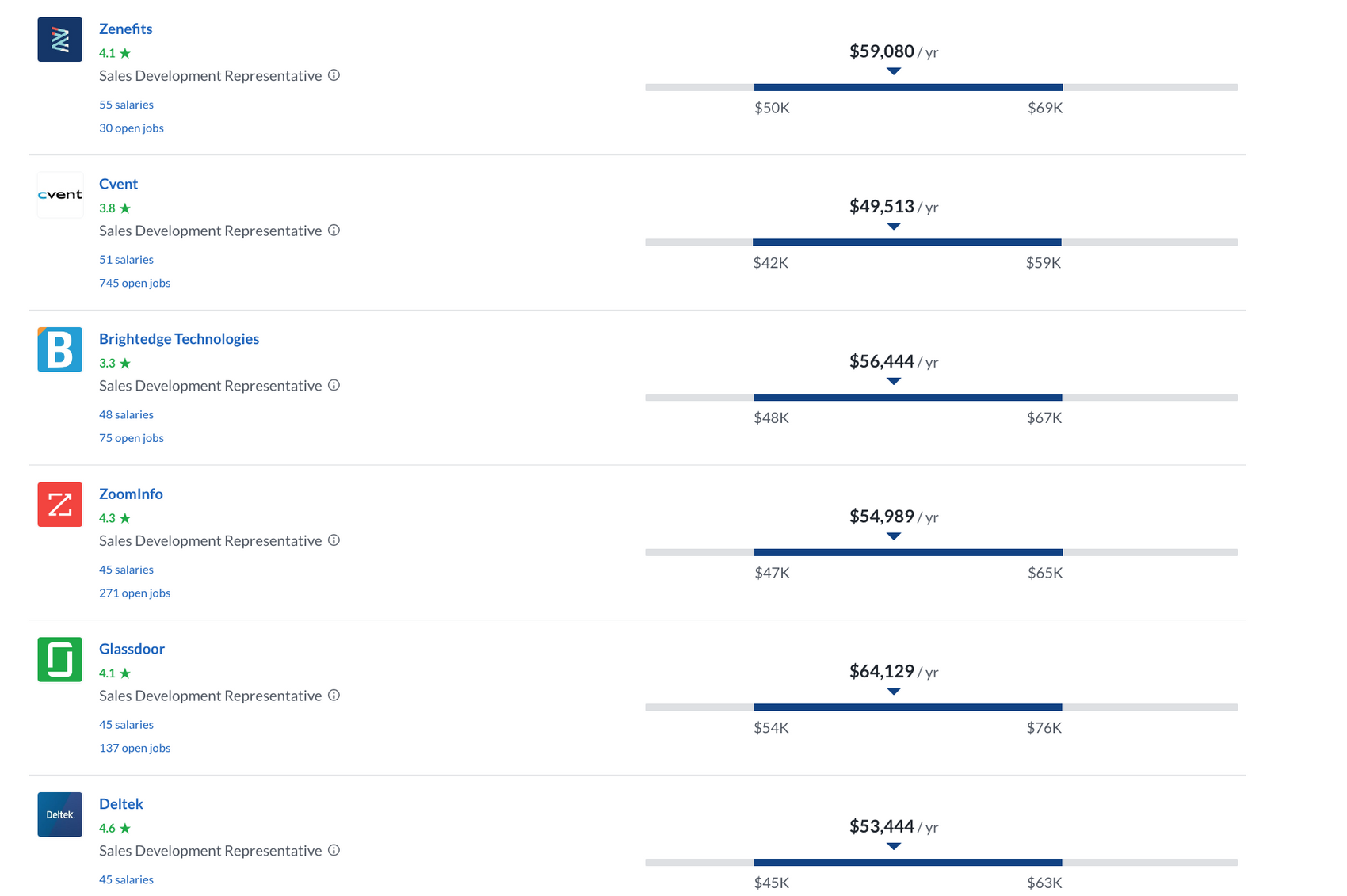Show info icon beside Cvent job title
The width and height of the screenshot is (1347, 896).
(334, 231)
